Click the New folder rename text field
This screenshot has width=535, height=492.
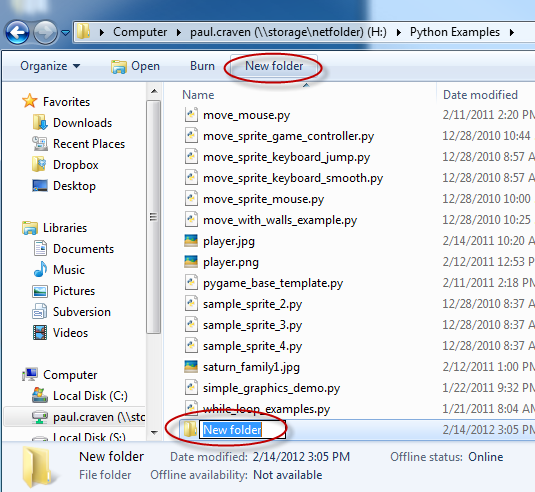coord(242,430)
